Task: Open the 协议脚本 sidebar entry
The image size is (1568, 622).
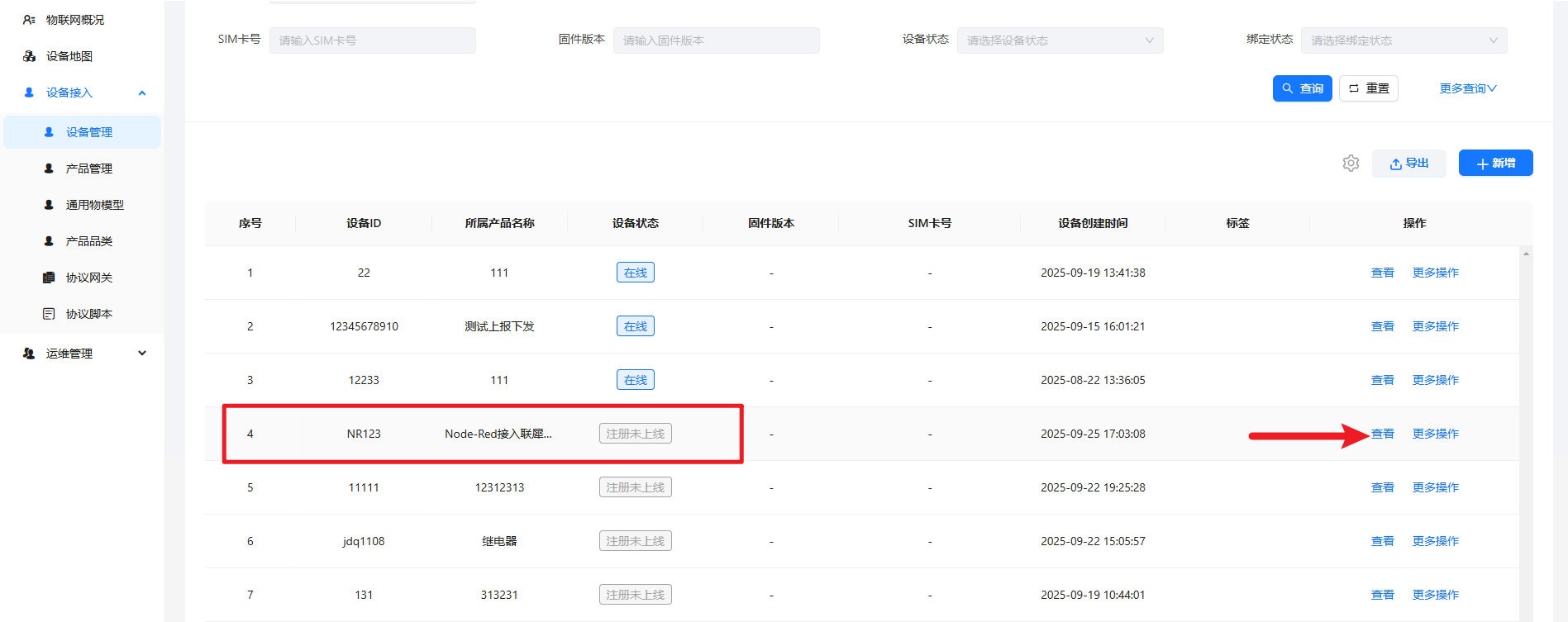Action: coord(88,314)
